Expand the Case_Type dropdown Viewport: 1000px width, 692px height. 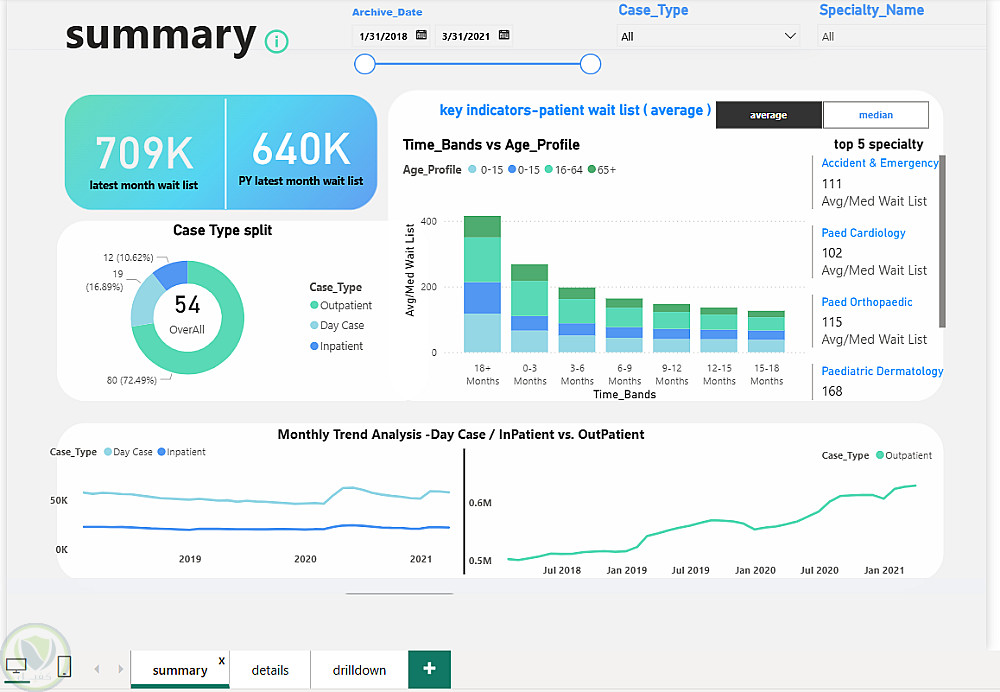coord(790,36)
